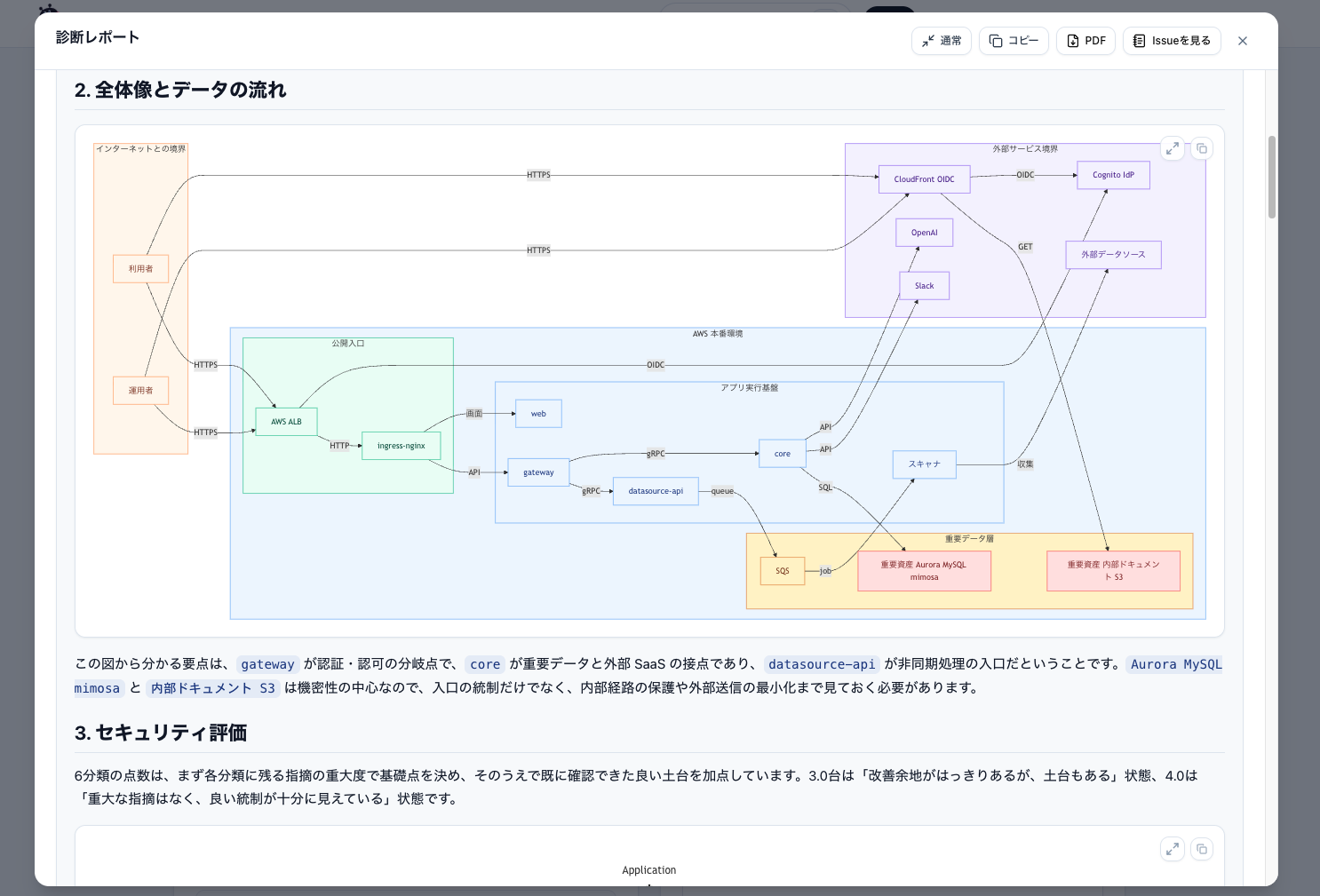This screenshot has width=1320, height=896.
Task: Click the web node
Action: click(x=538, y=414)
